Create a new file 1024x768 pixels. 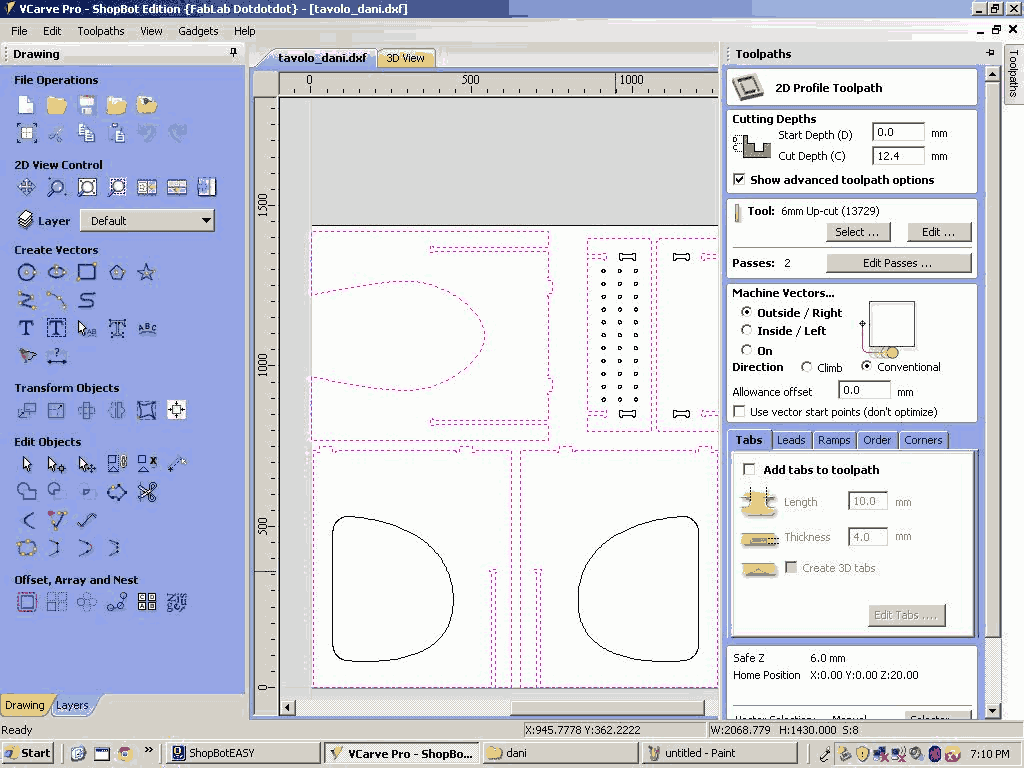click(27, 105)
